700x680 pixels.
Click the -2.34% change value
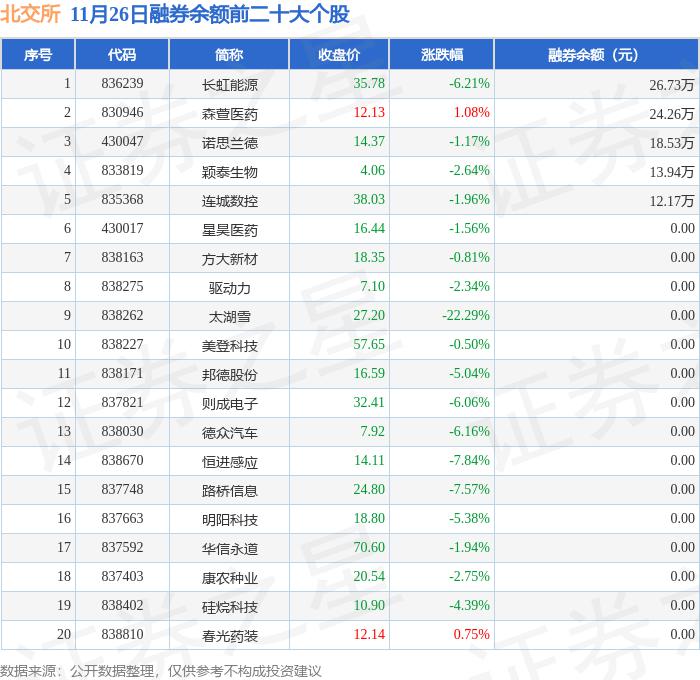(469, 286)
